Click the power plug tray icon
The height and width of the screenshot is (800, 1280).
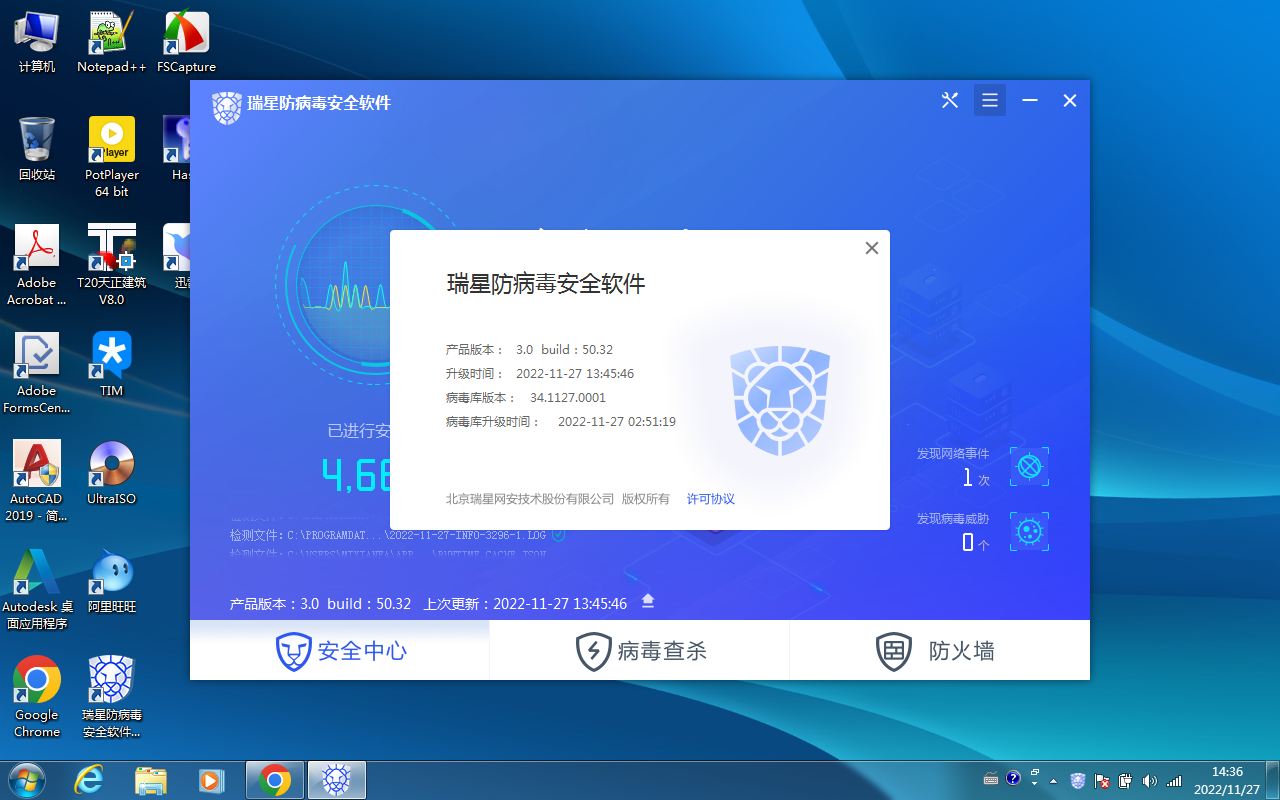1126,780
